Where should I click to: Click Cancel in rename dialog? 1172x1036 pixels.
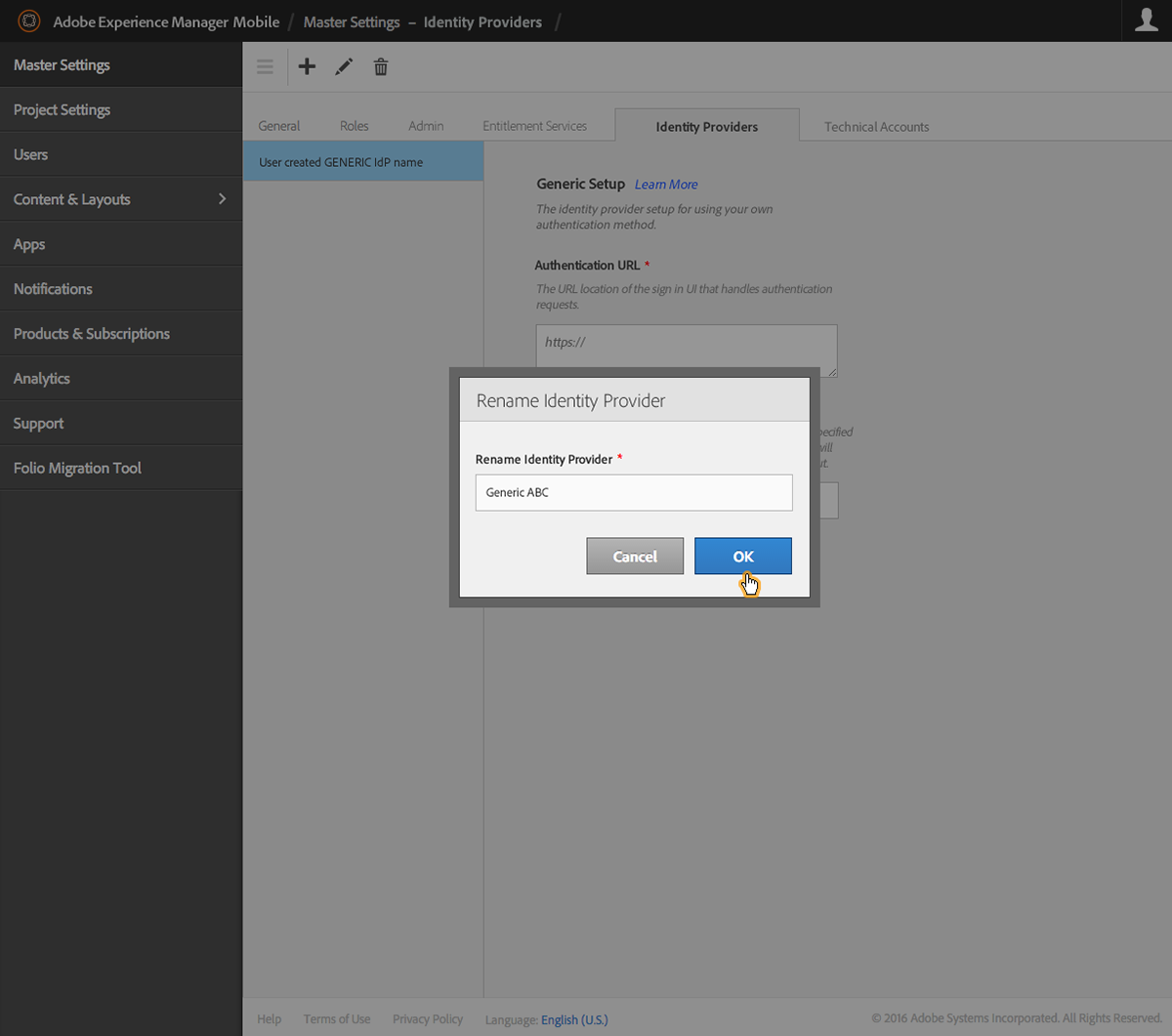[x=635, y=556]
